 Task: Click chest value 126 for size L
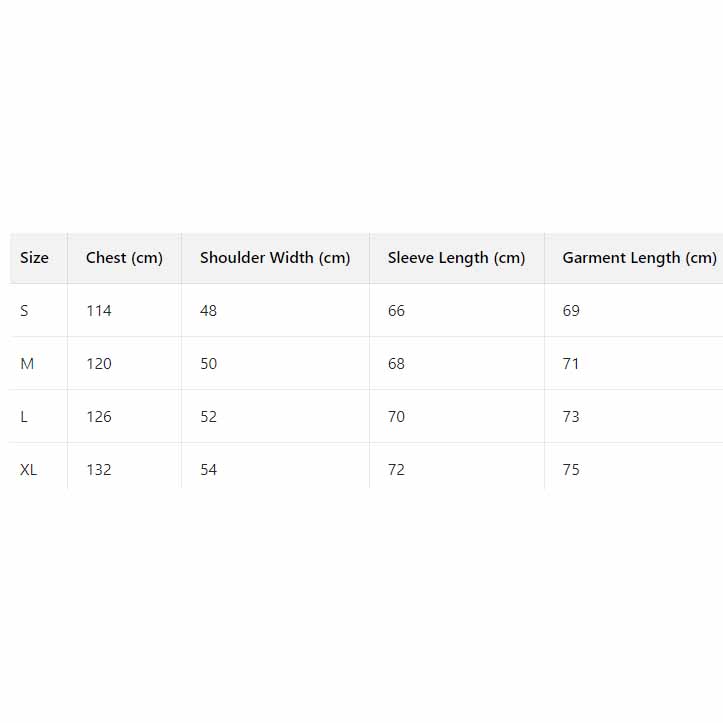tap(99, 417)
